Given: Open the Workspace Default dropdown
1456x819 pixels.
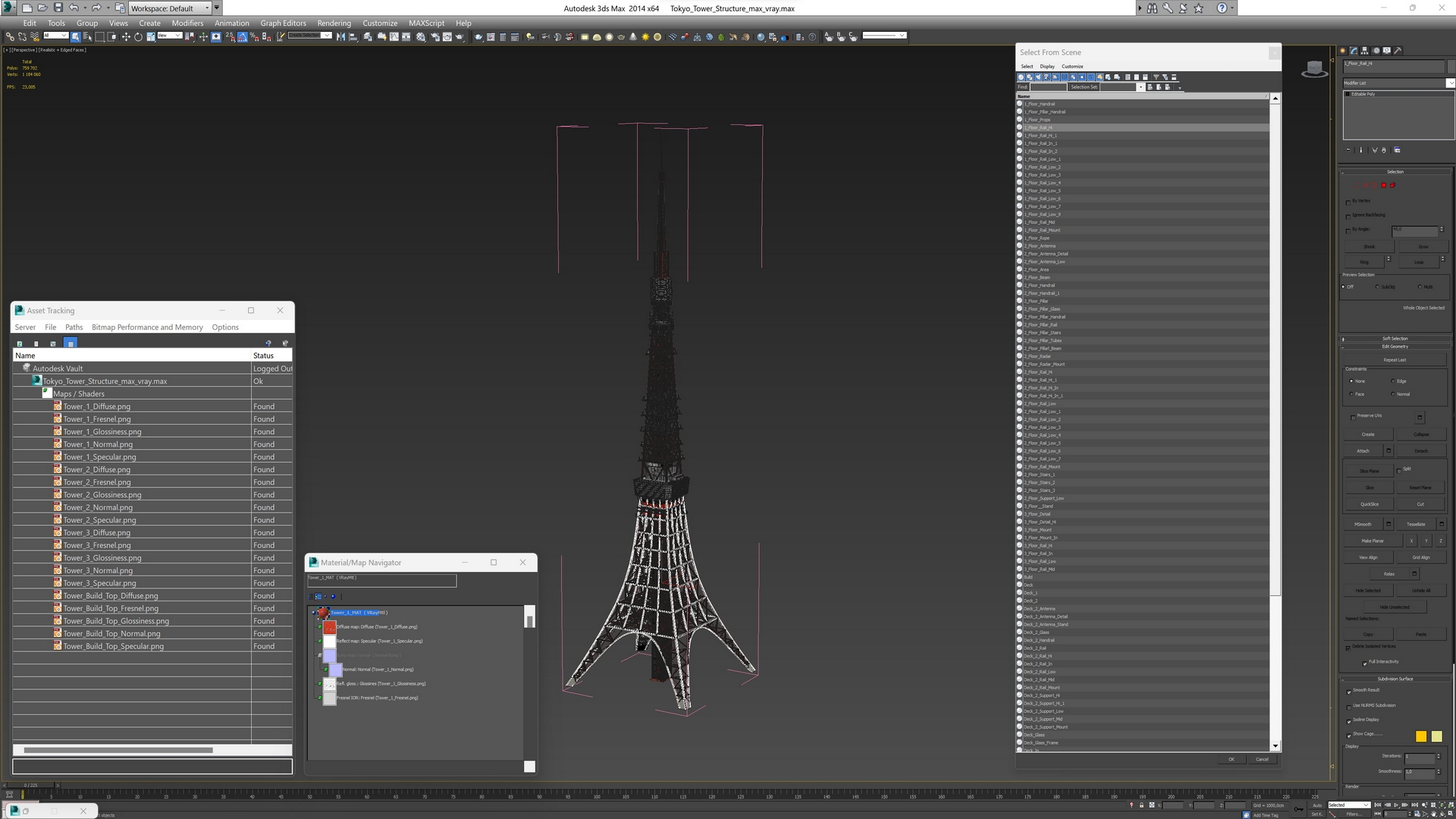Looking at the screenshot, I should point(170,8).
